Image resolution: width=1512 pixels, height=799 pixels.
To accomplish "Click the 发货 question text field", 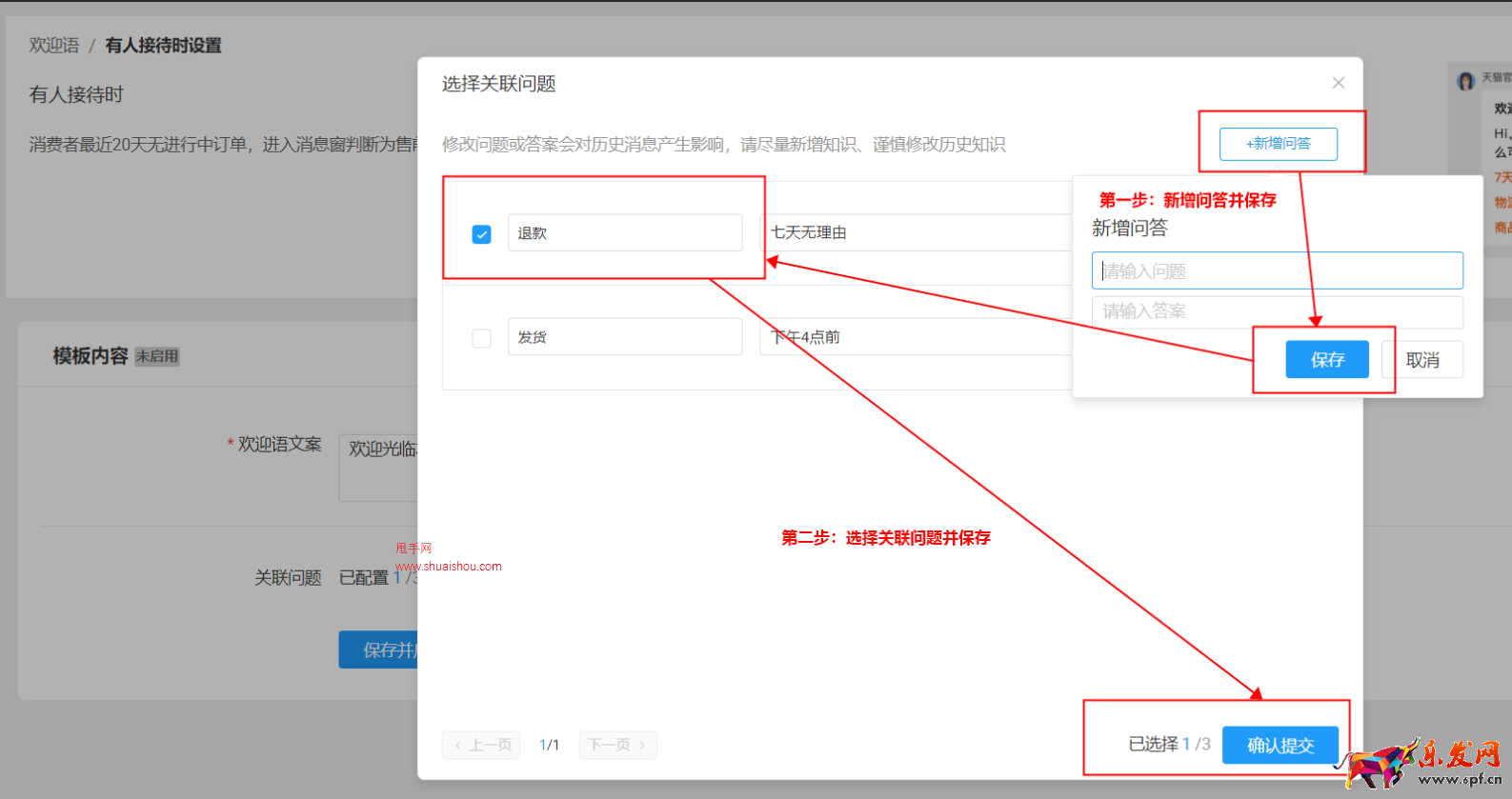I will [624, 337].
